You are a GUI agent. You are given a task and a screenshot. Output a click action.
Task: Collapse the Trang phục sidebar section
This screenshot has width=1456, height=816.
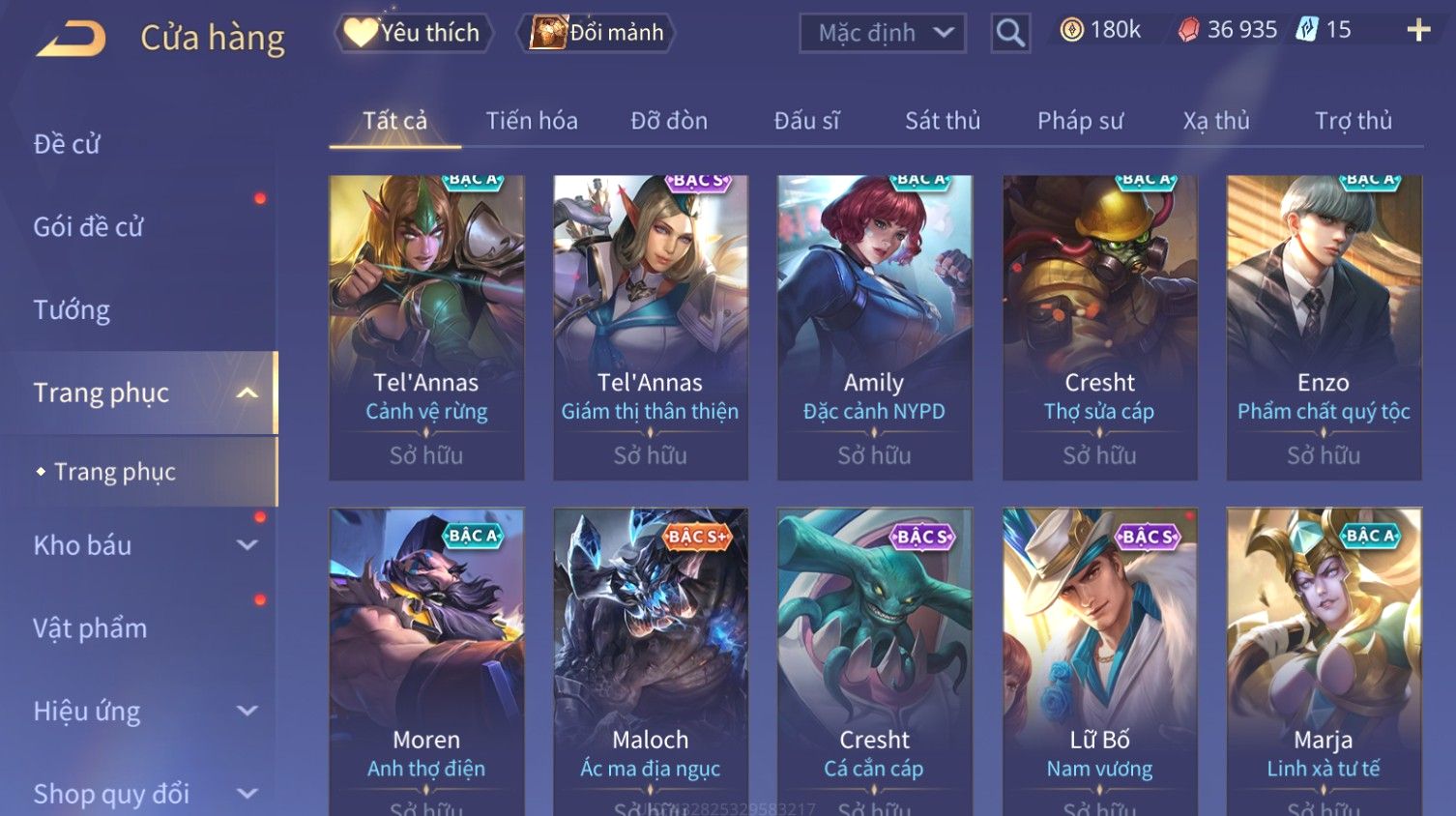coord(248,393)
